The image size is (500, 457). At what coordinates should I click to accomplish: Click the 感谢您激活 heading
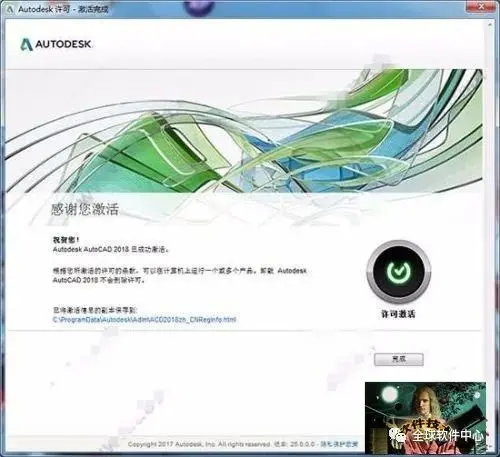pyautogui.click(x=85, y=209)
